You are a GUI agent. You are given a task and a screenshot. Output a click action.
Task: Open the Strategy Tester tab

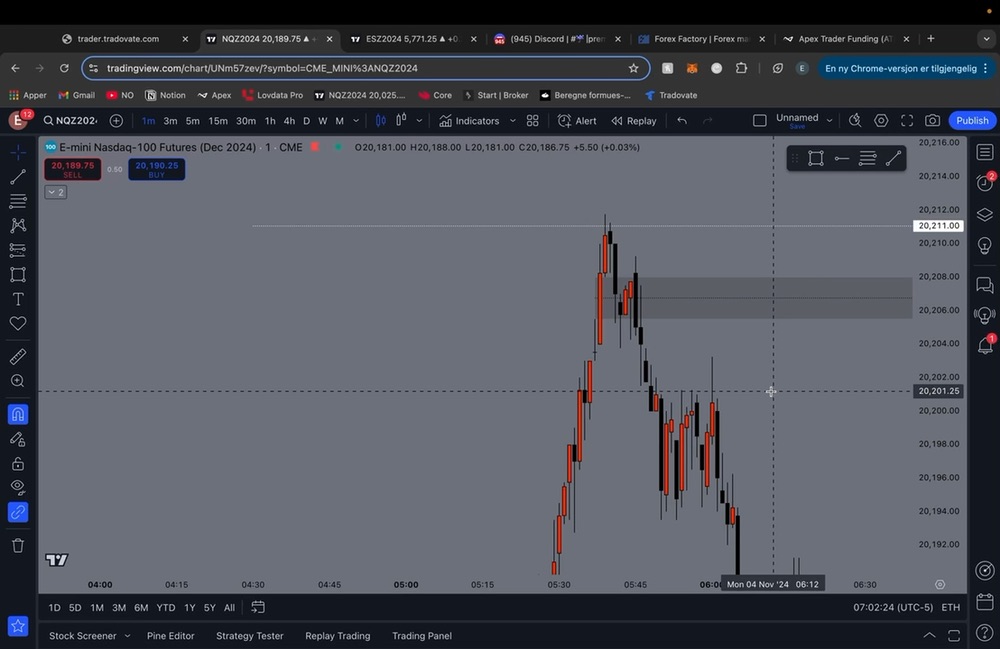pyautogui.click(x=249, y=636)
